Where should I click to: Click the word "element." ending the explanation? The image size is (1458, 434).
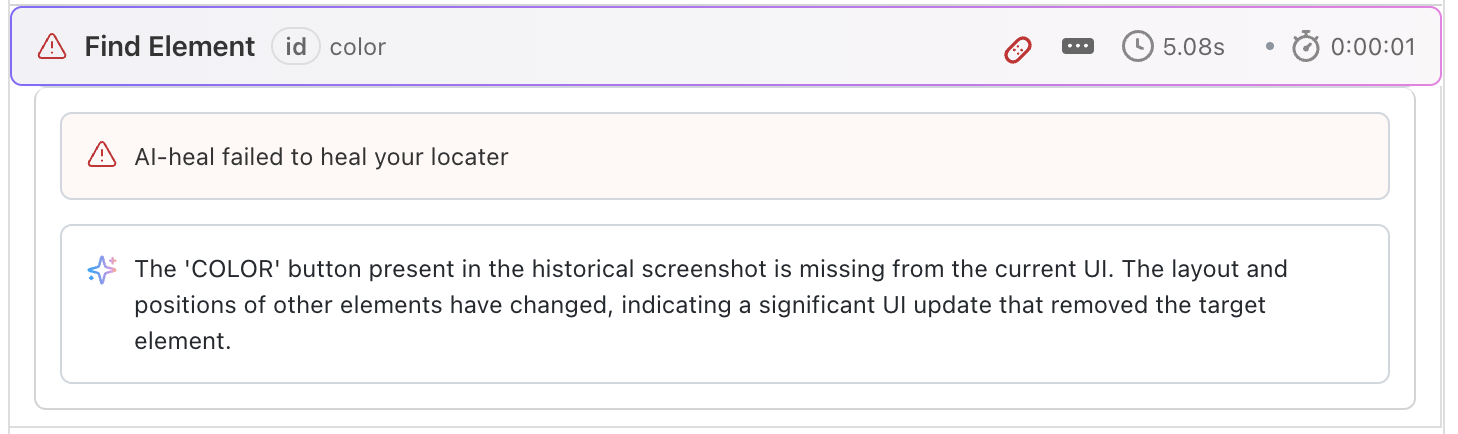(183, 341)
